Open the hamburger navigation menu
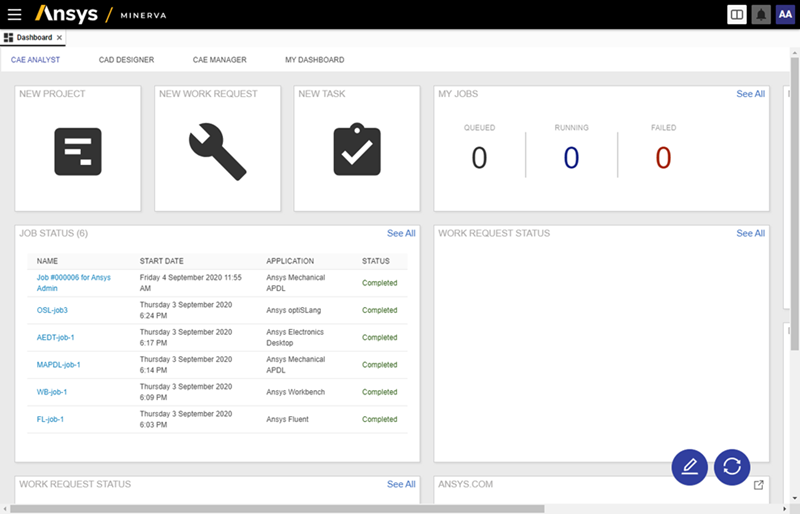 tap(14, 14)
